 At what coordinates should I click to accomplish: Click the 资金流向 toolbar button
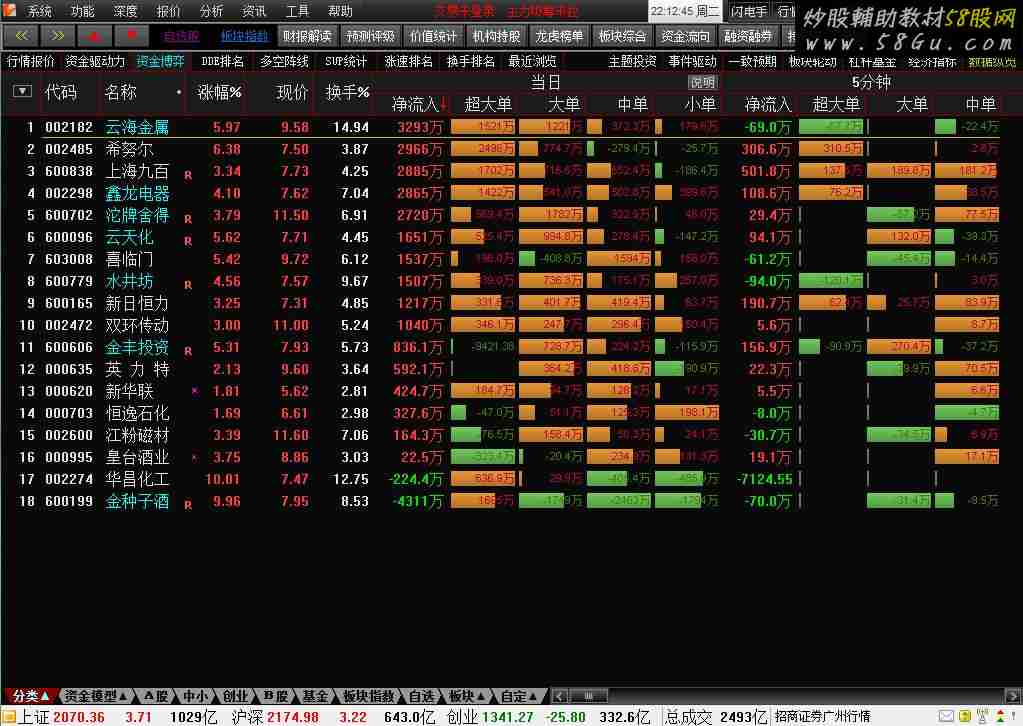685,37
